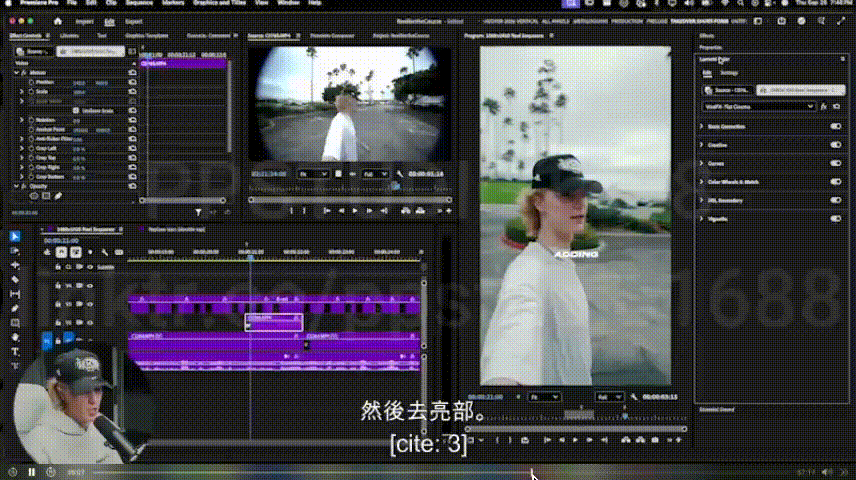Expand the Vignette section

click(x=702, y=219)
